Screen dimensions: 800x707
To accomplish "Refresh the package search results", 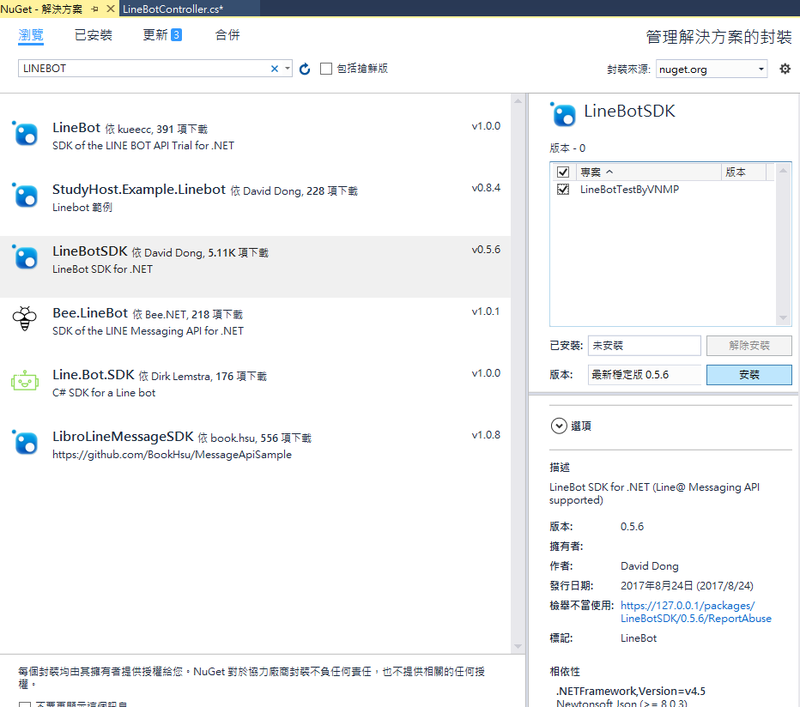I will click(305, 69).
